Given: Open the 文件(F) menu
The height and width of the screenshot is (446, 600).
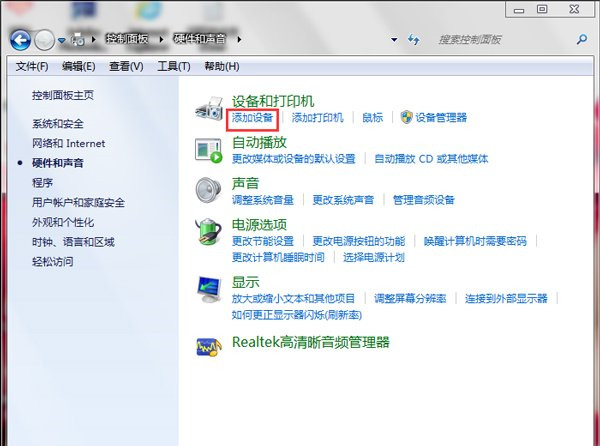Looking at the screenshot, I should click(31, 66).
